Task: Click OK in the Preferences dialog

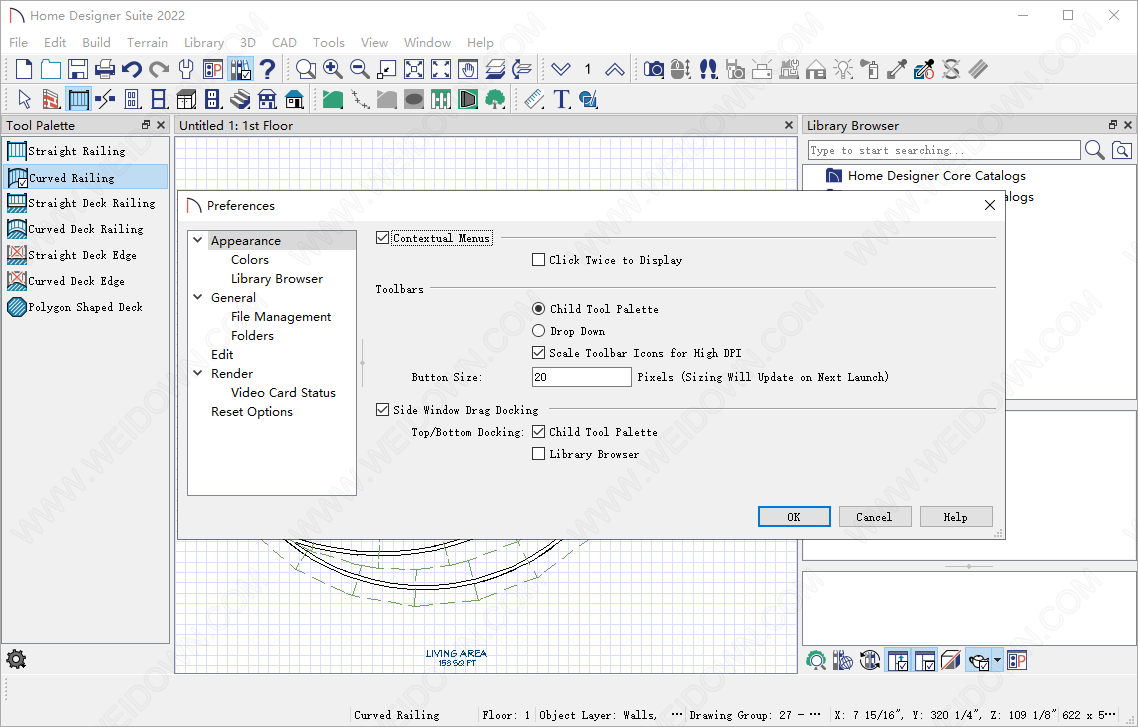Action: [794, 517]
